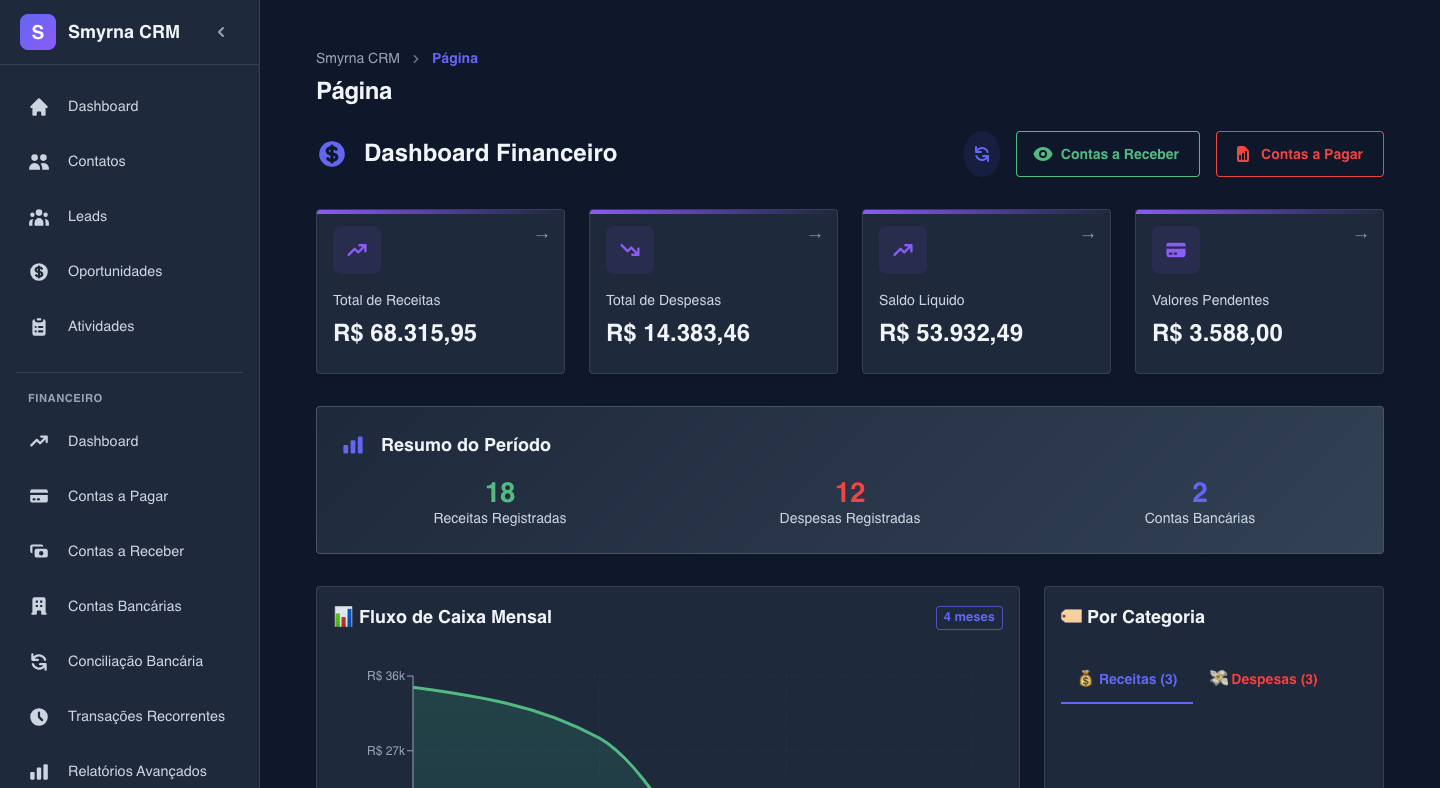Image resolution: width=1440 pixels, height=788 pixels.
Task: Click the refresh icon beside Contas a Receber
Action: (x=982, y=154)
